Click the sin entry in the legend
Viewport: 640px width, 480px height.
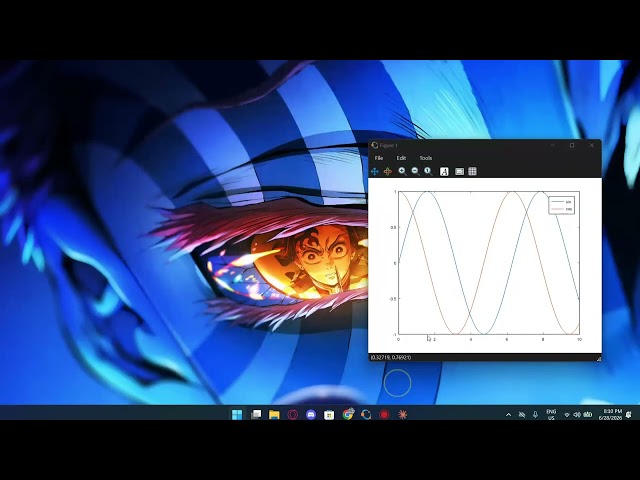[562, 202]
